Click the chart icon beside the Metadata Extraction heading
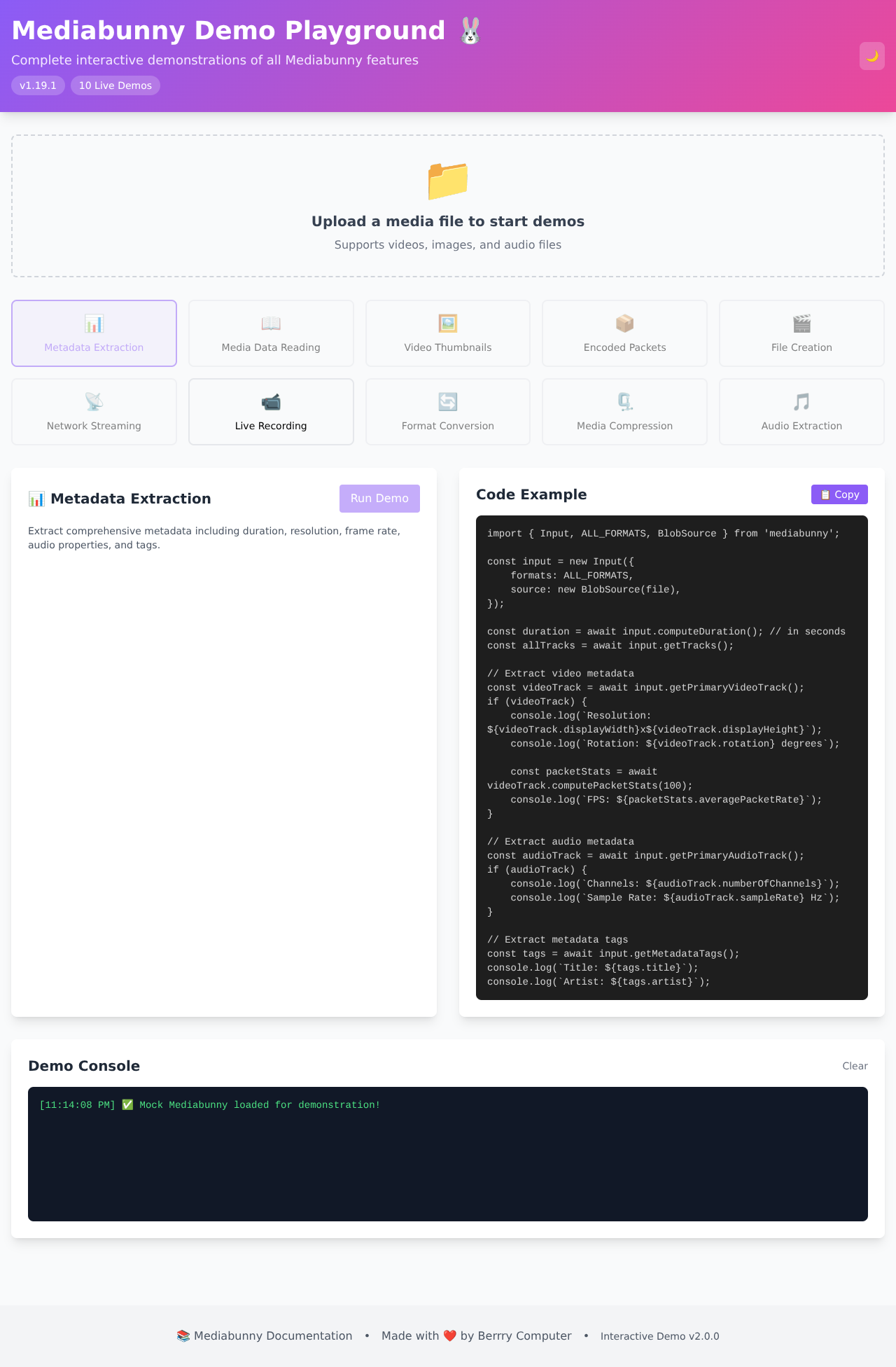Screen dimensions: 896x1367 (x=36, y=499)
